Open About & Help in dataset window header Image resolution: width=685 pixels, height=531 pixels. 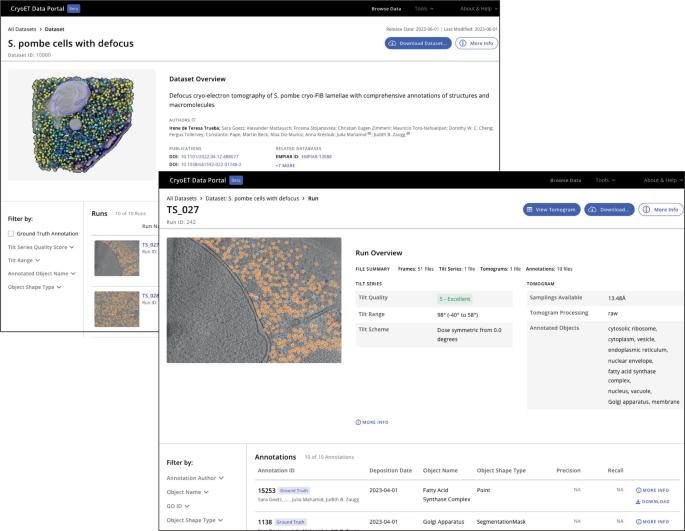click(x=479, y=9)
